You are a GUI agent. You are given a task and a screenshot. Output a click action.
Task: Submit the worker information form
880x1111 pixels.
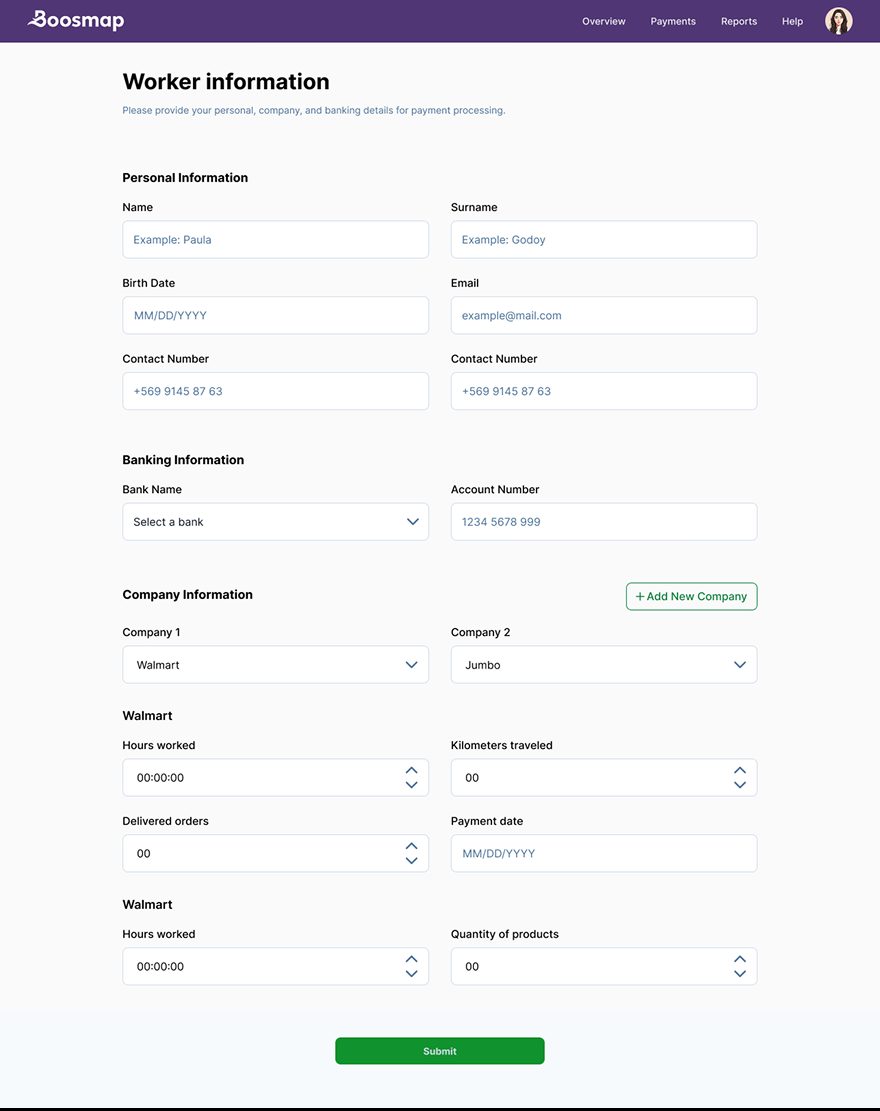tap(439, 1051)
